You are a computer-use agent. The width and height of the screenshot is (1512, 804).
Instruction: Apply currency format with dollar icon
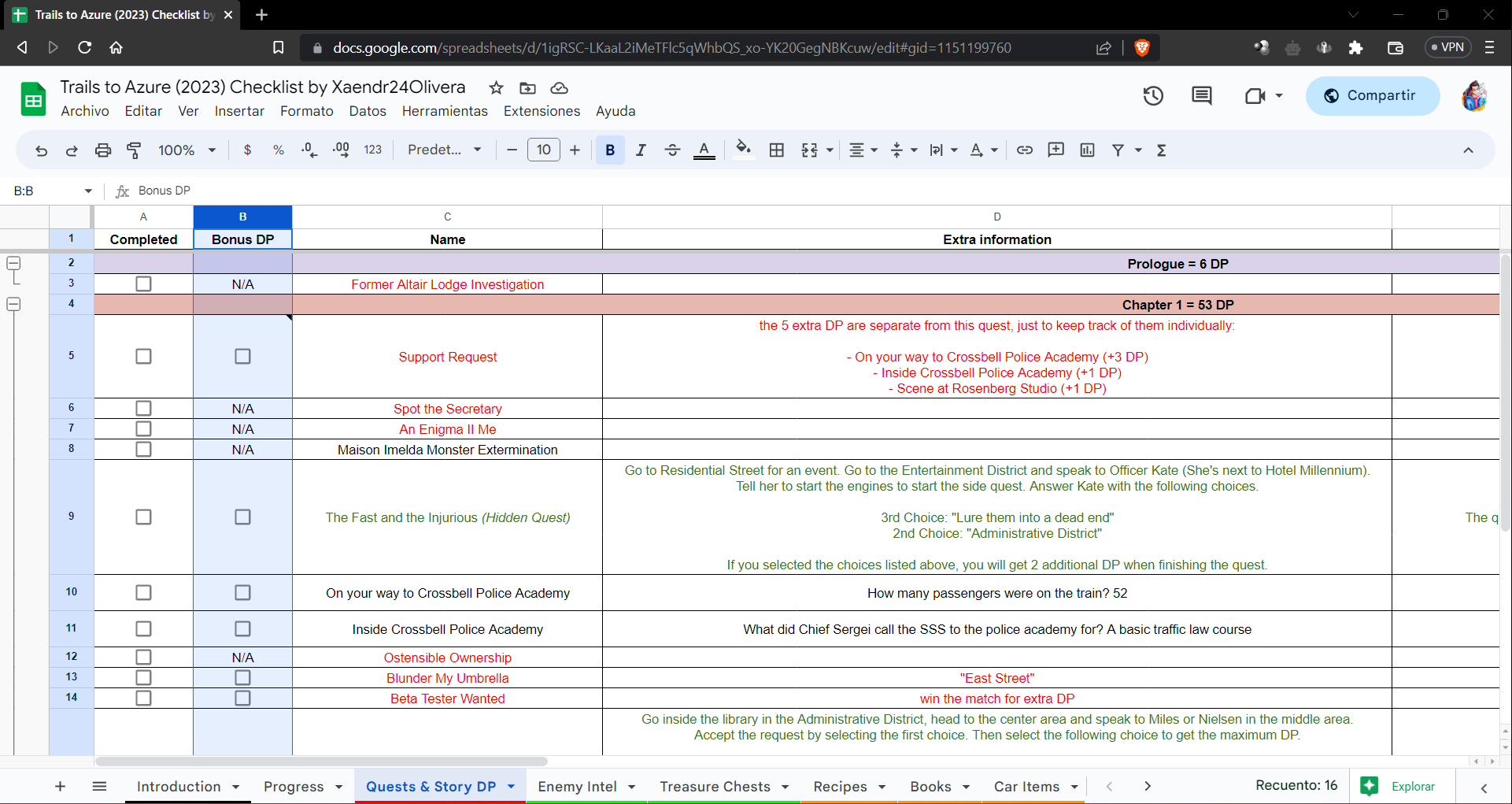click(x=248, y=150)
